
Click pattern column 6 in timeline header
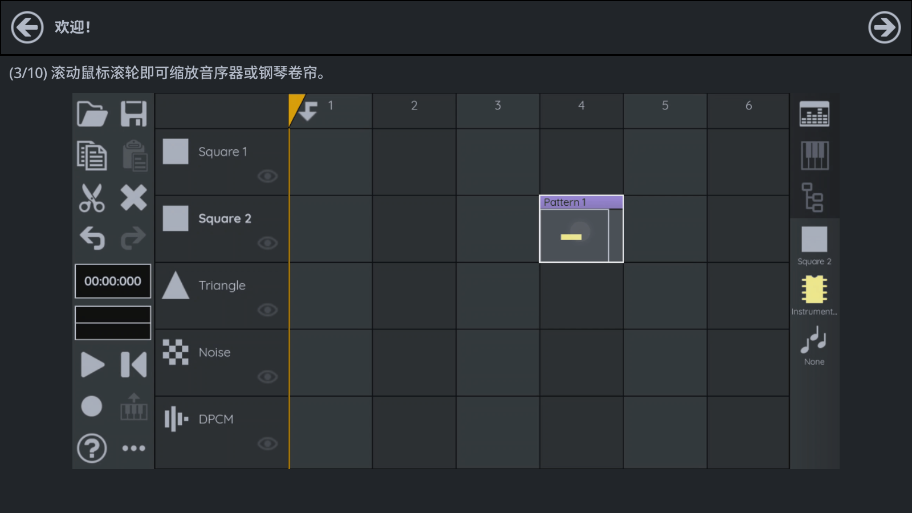(x=748, y=111)
